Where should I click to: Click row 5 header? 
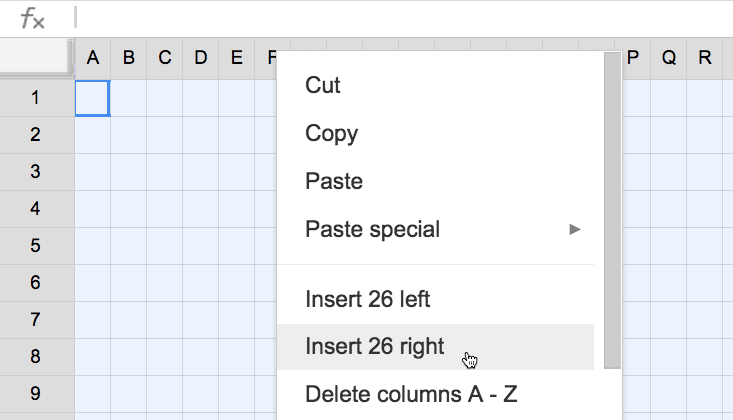point(36,246)
